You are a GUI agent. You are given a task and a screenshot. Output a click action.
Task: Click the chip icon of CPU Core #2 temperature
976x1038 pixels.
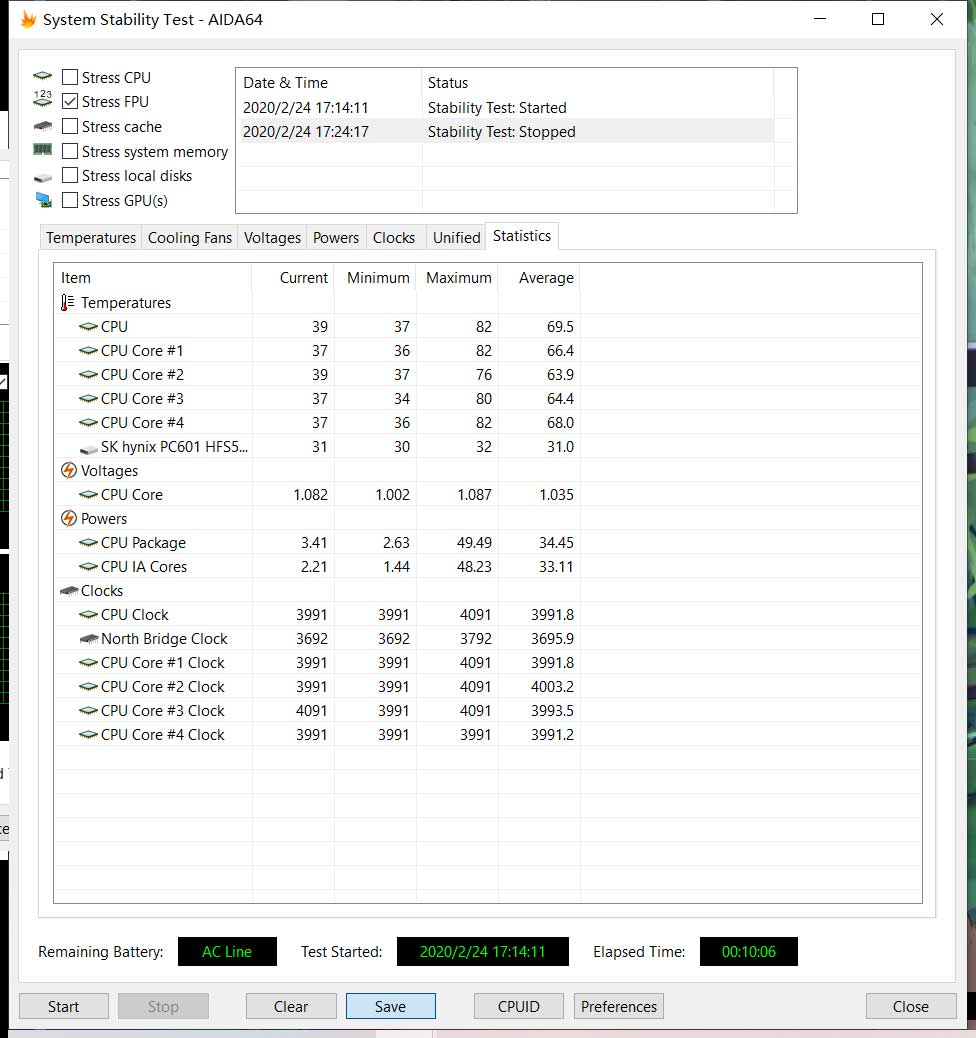(88, 375)
